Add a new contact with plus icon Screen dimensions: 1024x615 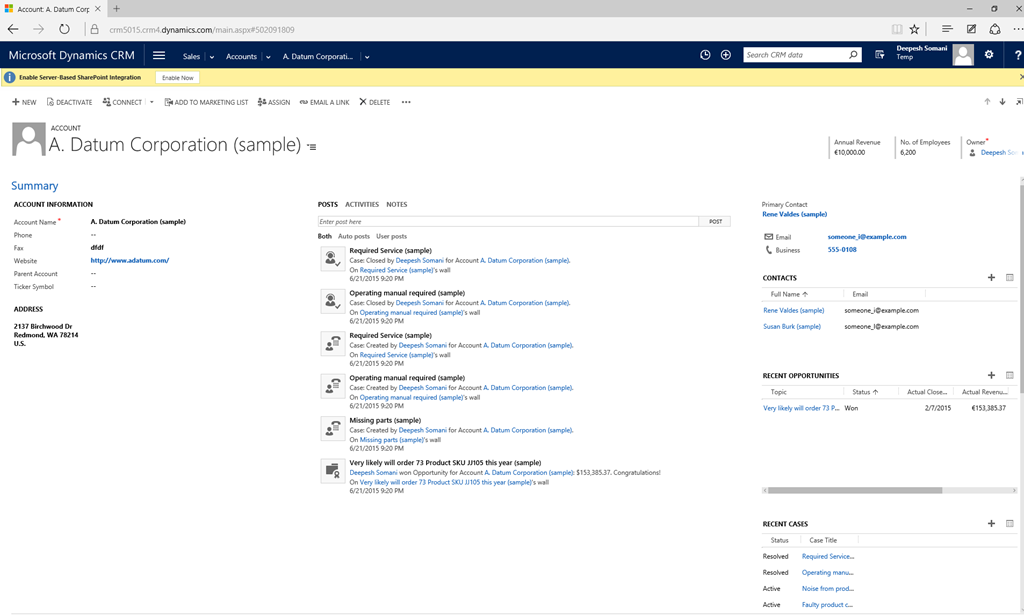(991, 277)
